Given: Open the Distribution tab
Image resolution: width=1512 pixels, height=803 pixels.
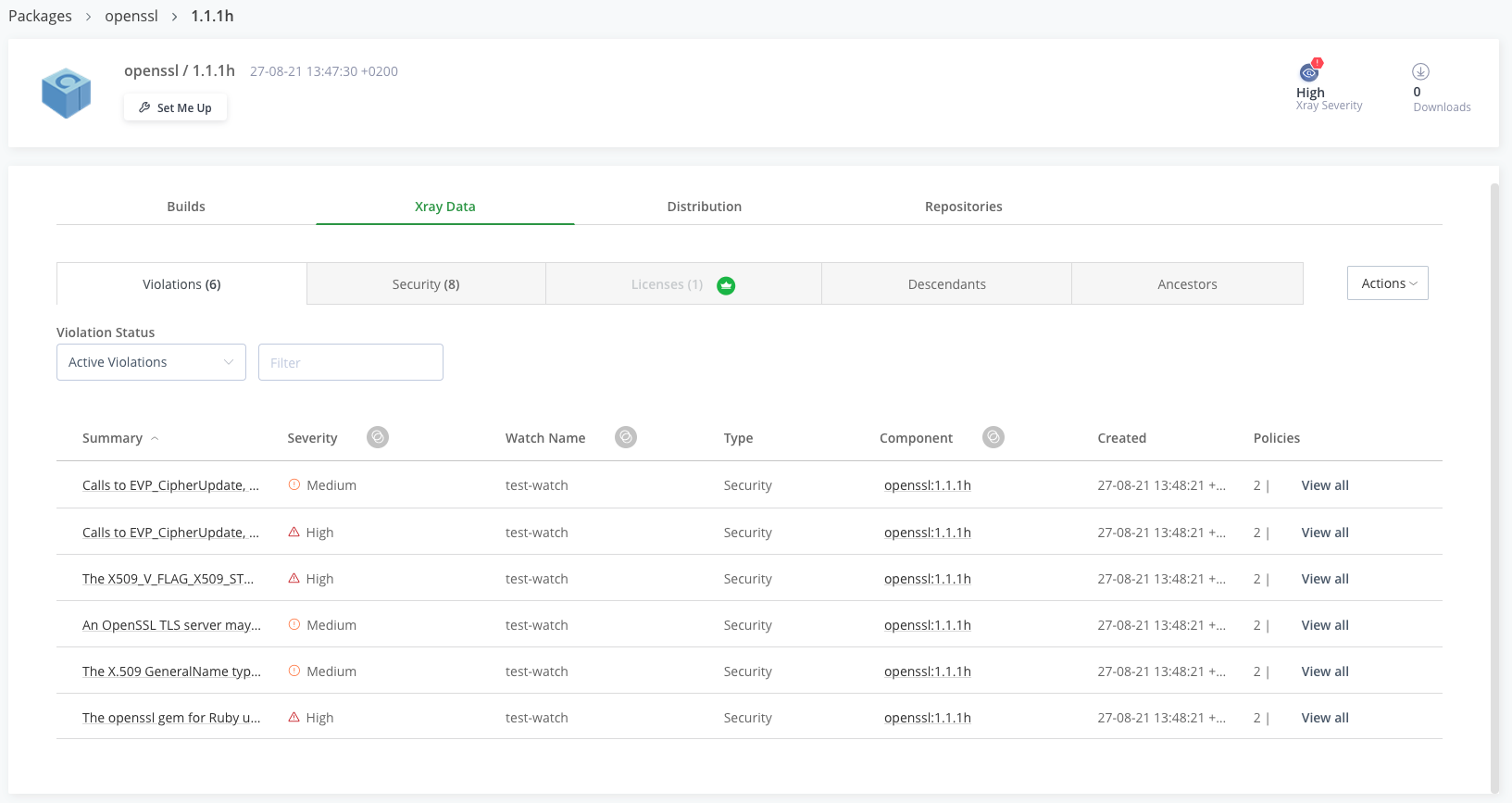Looking at the screenshot, I should click(705, 207).
